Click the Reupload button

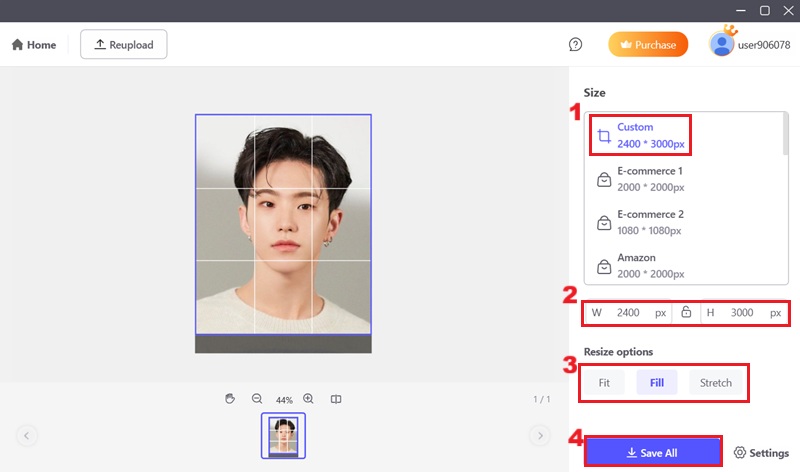click(123, 44)
